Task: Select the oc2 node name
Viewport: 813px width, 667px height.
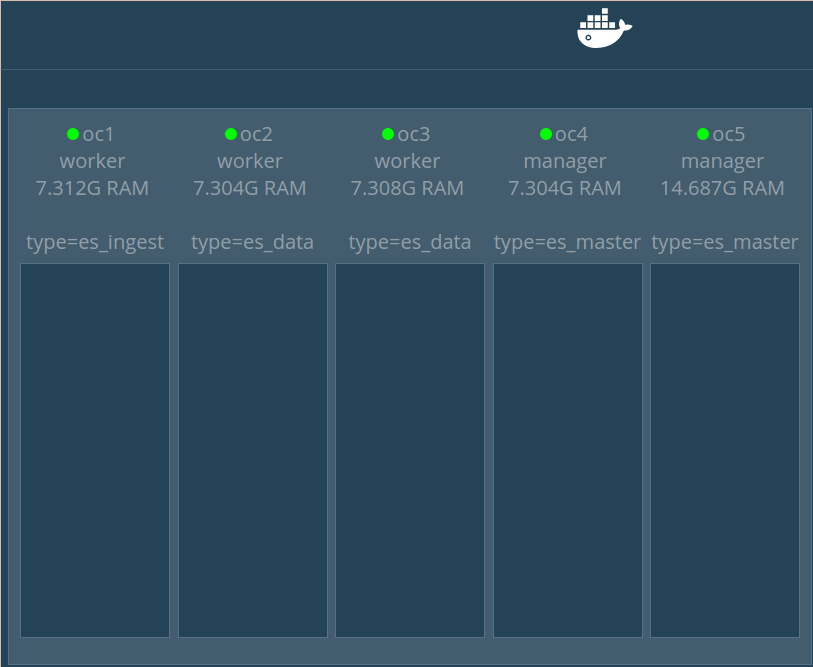Action: tap(257, 135)
